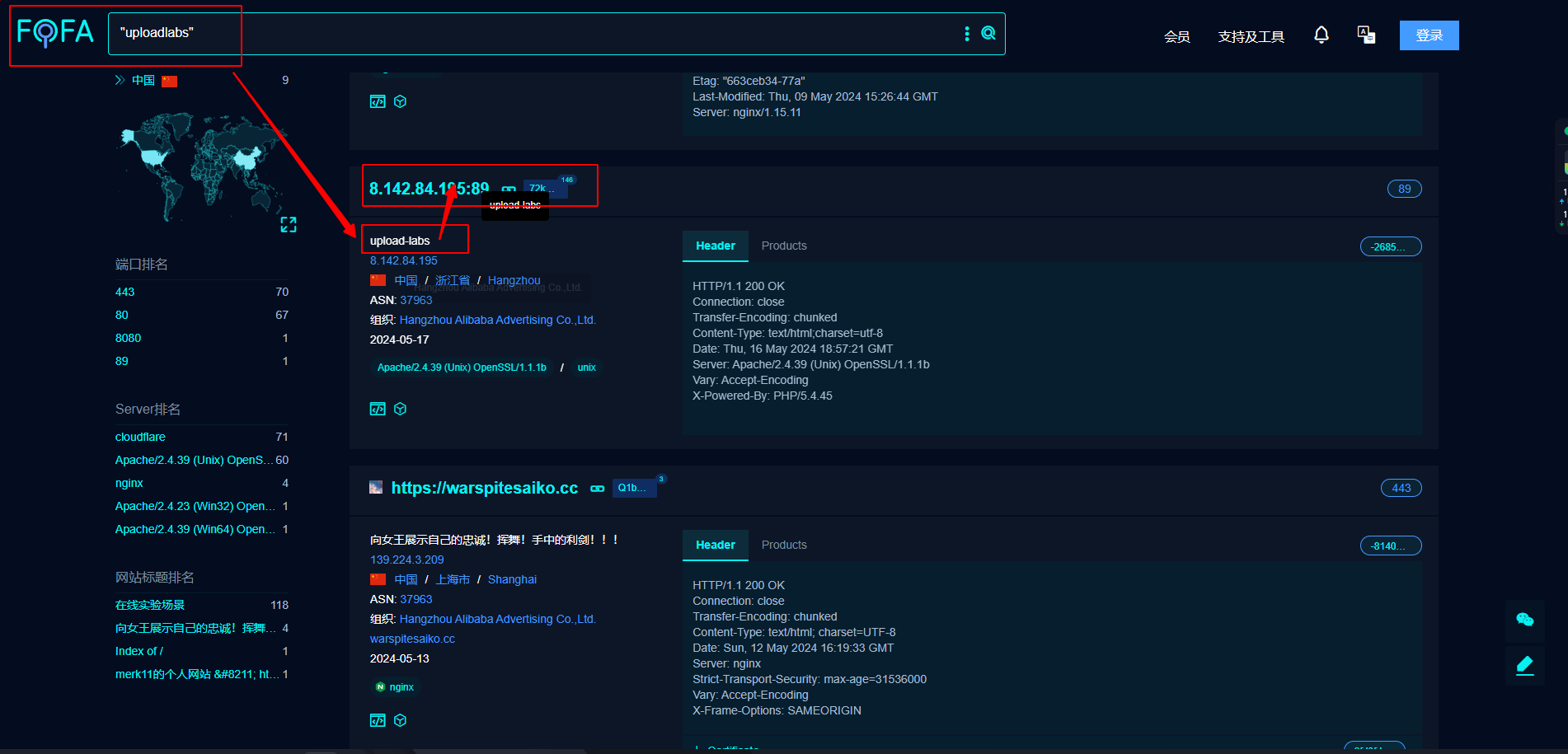Image resolution: width=1568 pixels, height=754 pixels.
Task: Open the https://warspitesaiko.cc link
Action: (x=486, y=487)
